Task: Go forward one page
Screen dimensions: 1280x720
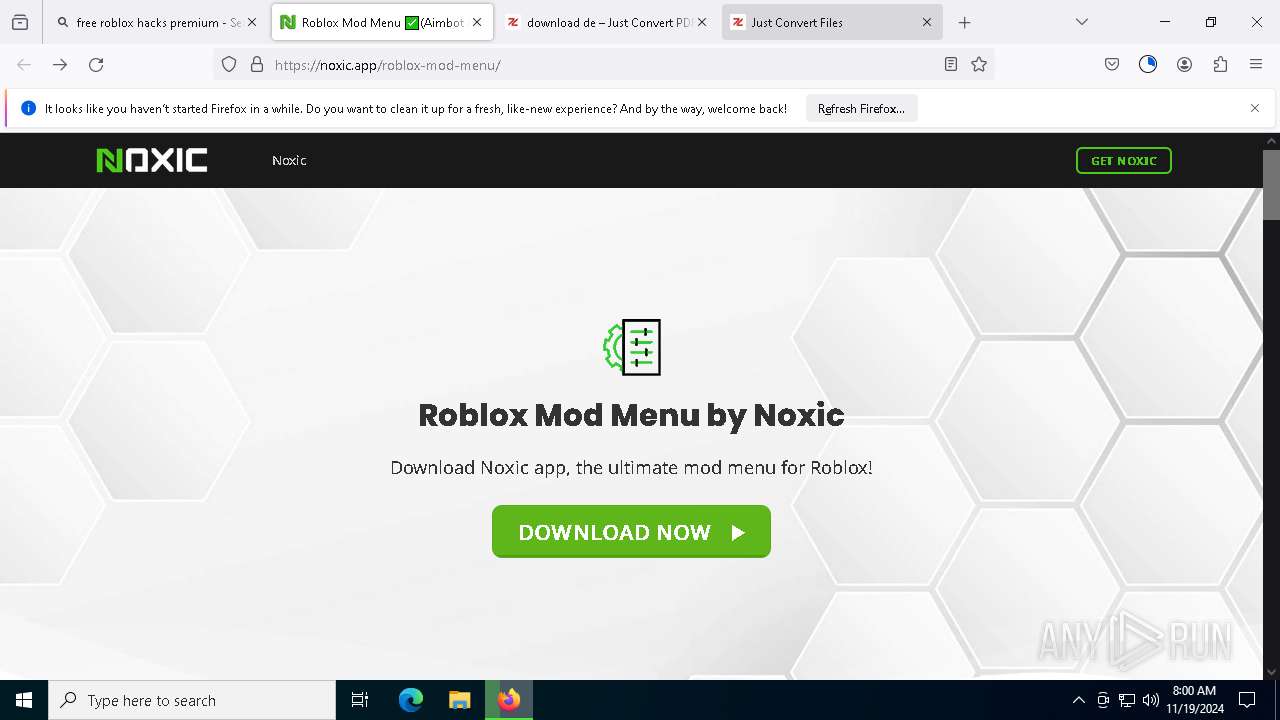Action: [60, 64]
